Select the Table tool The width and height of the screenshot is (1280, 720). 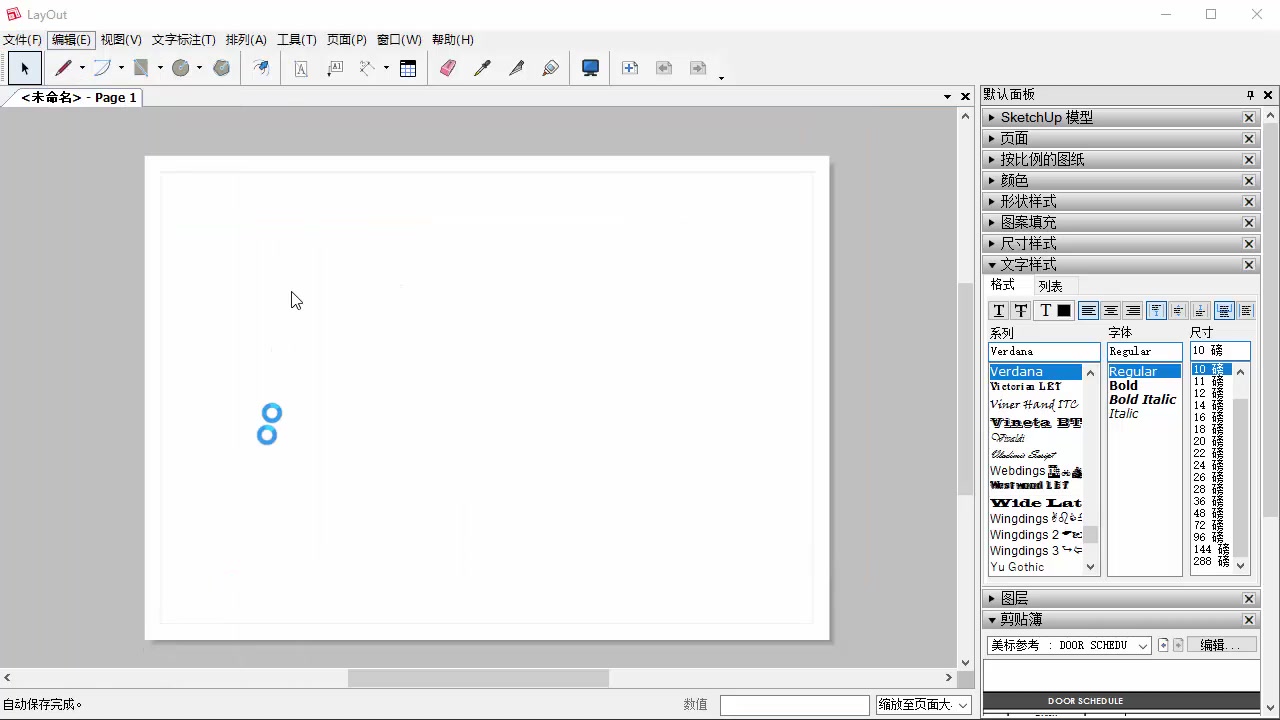(x=408, y=68)
